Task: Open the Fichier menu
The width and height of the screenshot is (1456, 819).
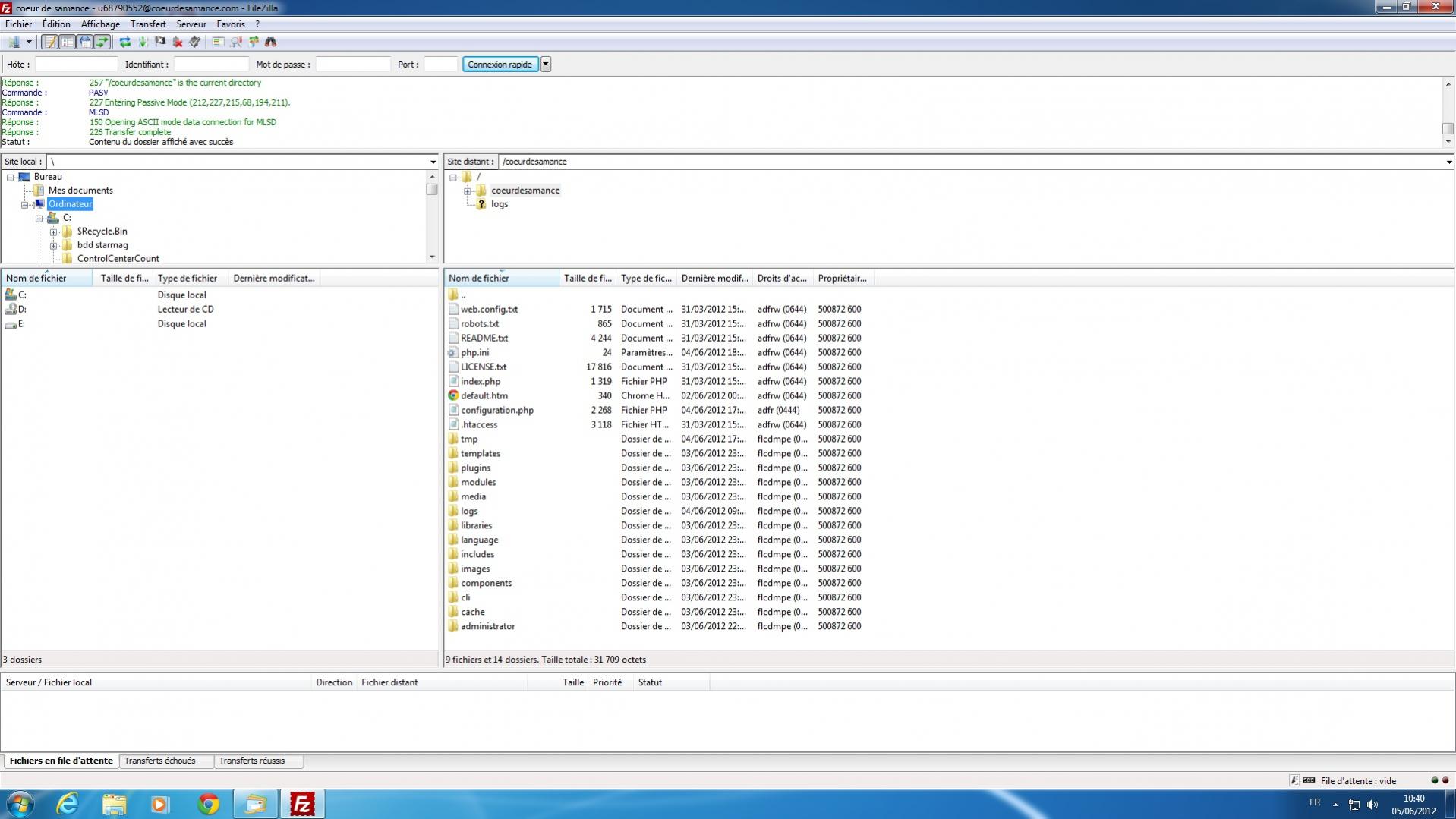Action: (18, 24)
